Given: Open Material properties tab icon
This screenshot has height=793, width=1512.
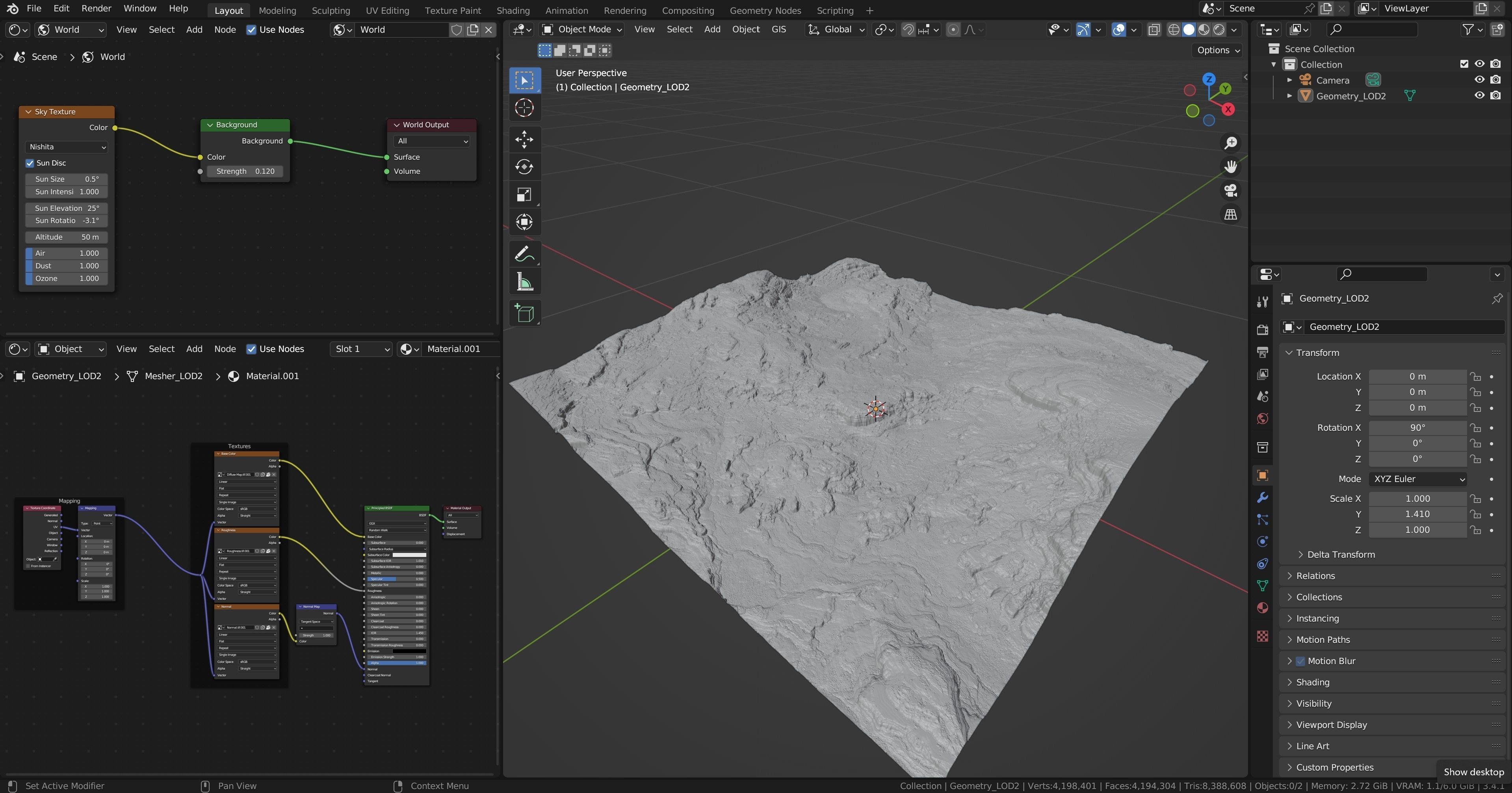Looking at the screenshot, I should pos(1263,608).
